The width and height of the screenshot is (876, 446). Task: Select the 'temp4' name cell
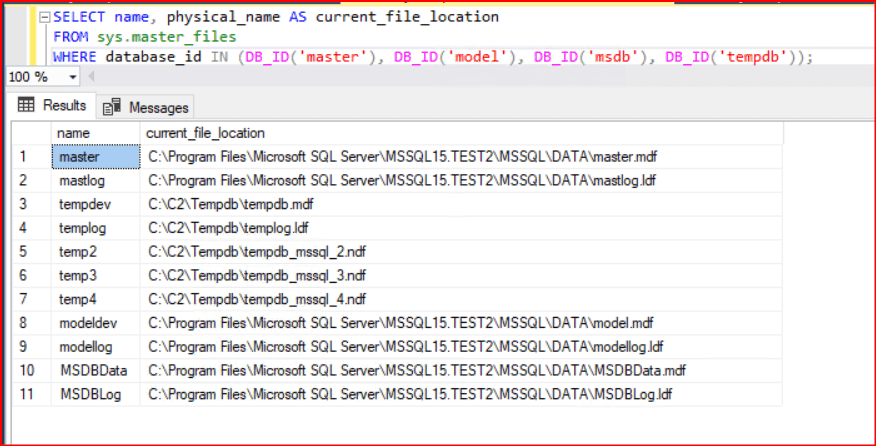coord(95,299)
